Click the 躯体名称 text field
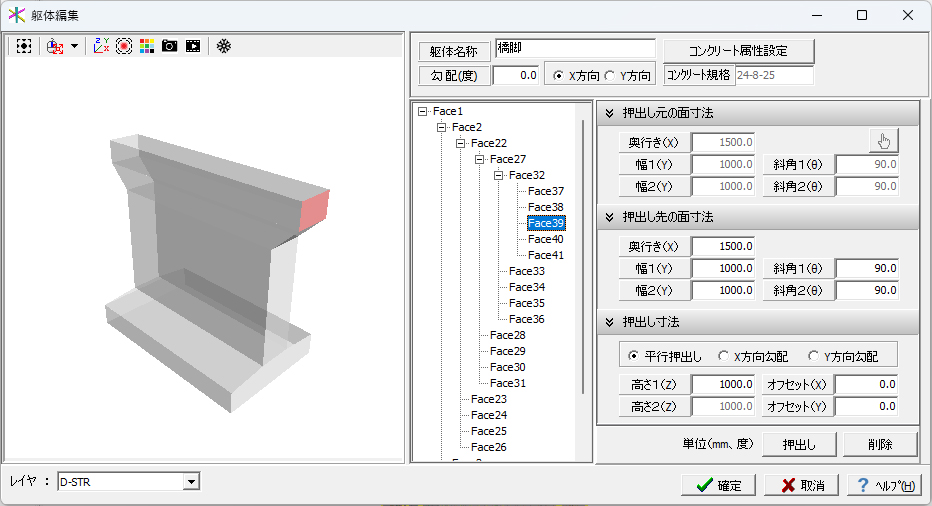932x506 pixels. tap(575, 49)
